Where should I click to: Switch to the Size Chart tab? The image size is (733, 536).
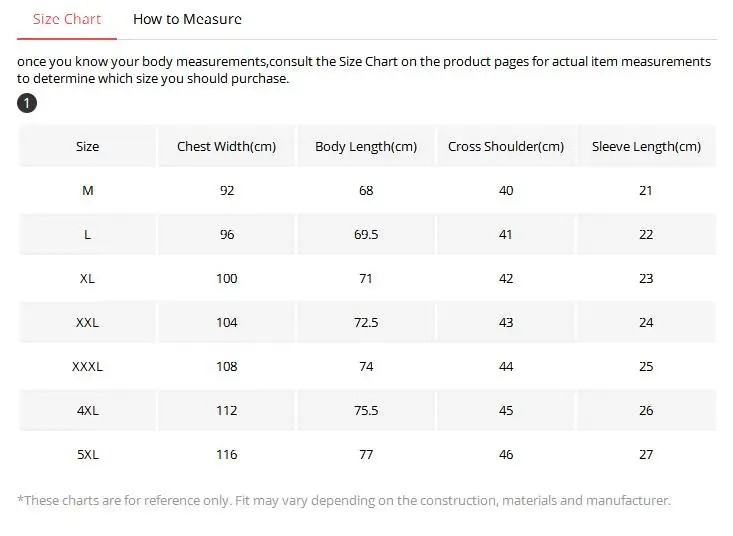[67, 19]
